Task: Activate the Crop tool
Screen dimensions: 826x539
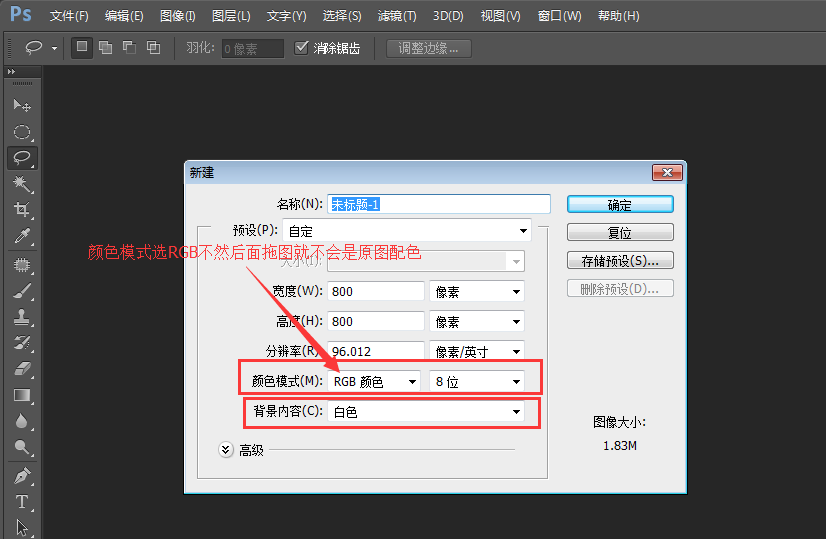Action: (x=21, y=210)
